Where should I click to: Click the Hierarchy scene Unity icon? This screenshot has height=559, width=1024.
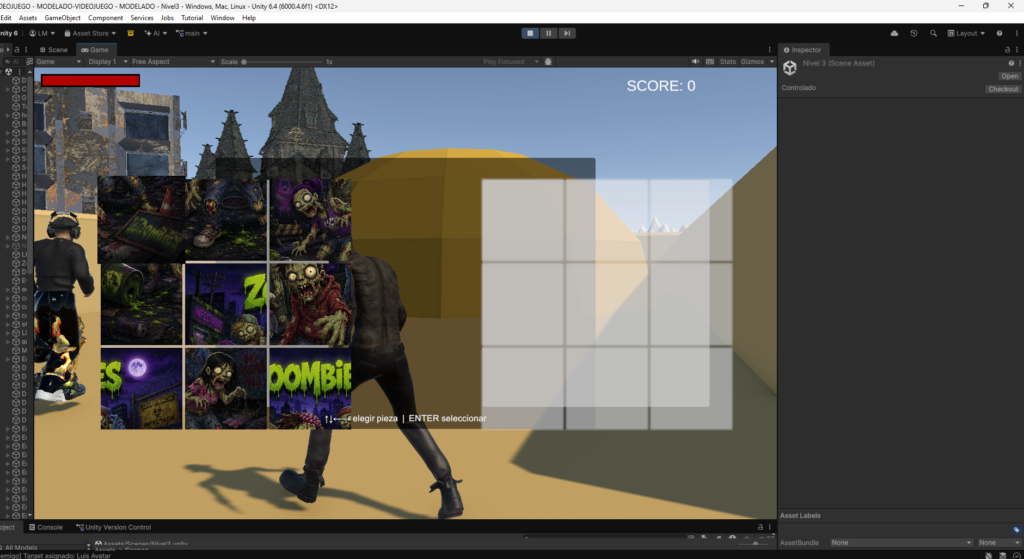tap(8, 72)
